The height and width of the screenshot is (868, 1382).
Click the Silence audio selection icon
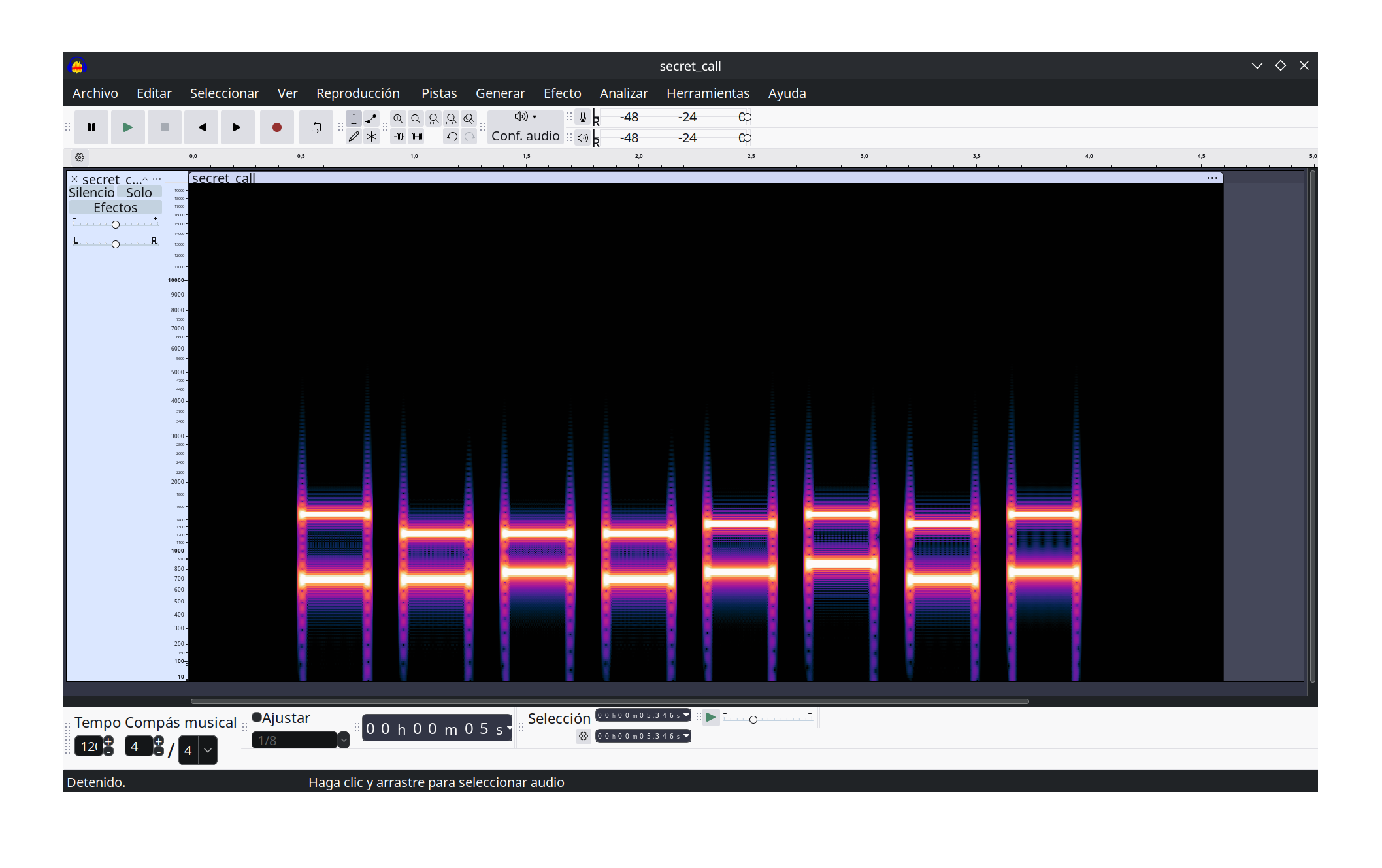pos(418,137)
